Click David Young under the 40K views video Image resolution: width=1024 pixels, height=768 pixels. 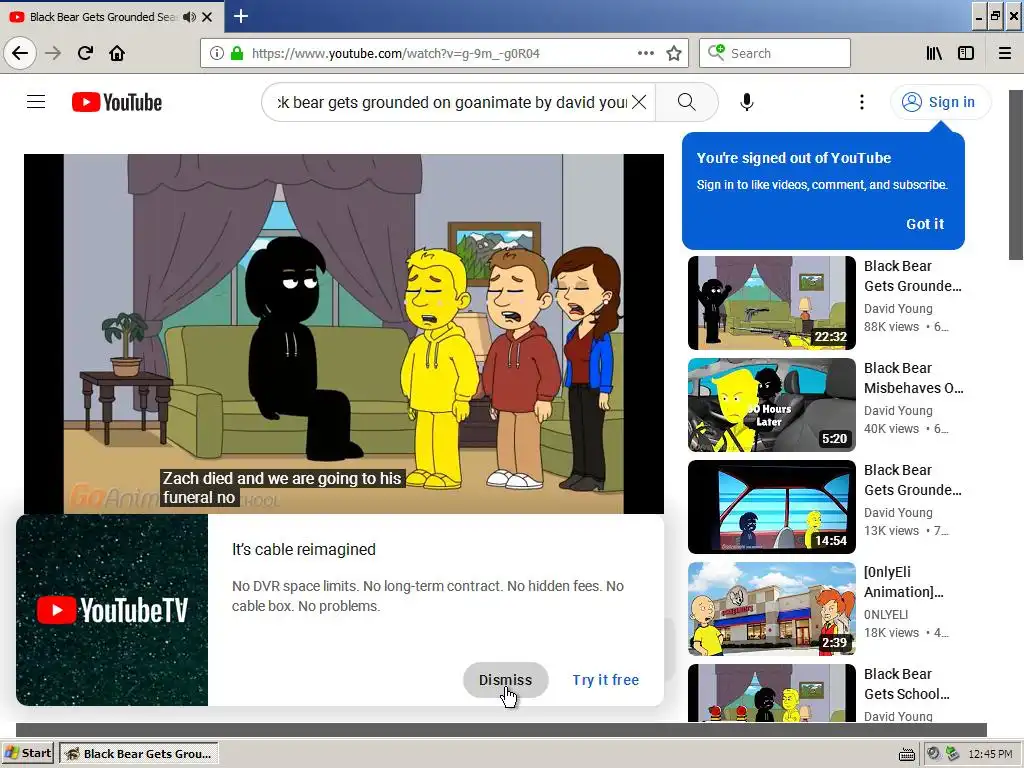click(x=898, y=411)
